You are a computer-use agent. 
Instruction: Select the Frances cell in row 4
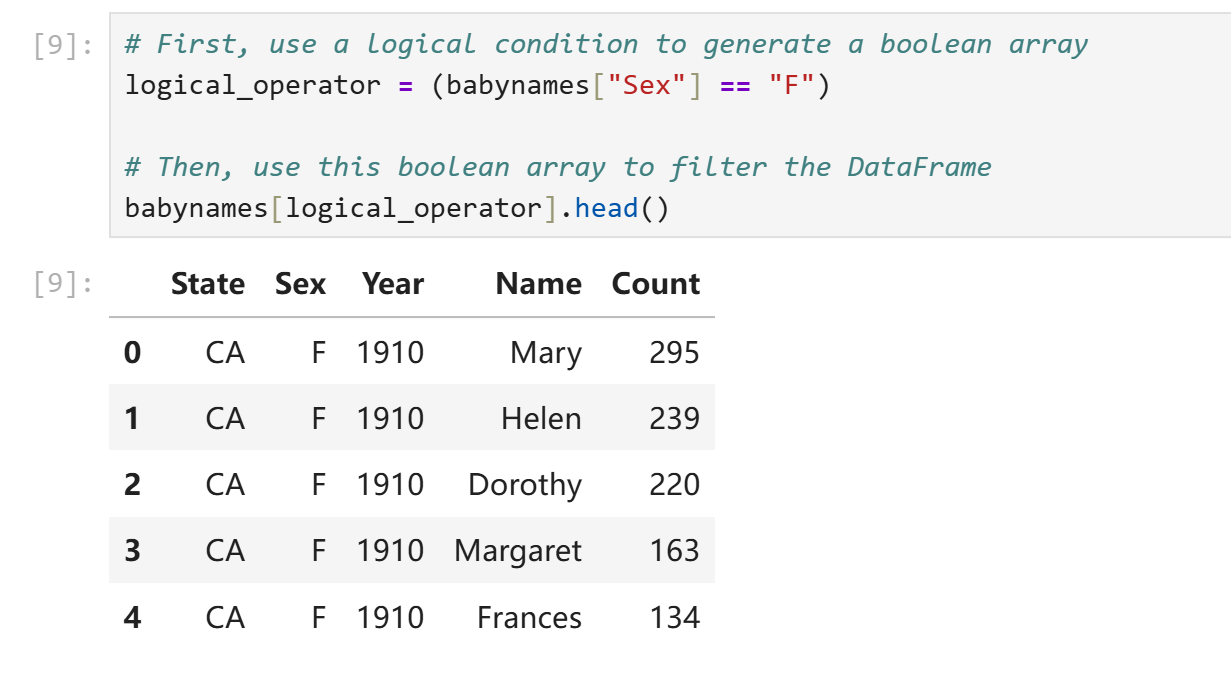click(x=529, y=618)
